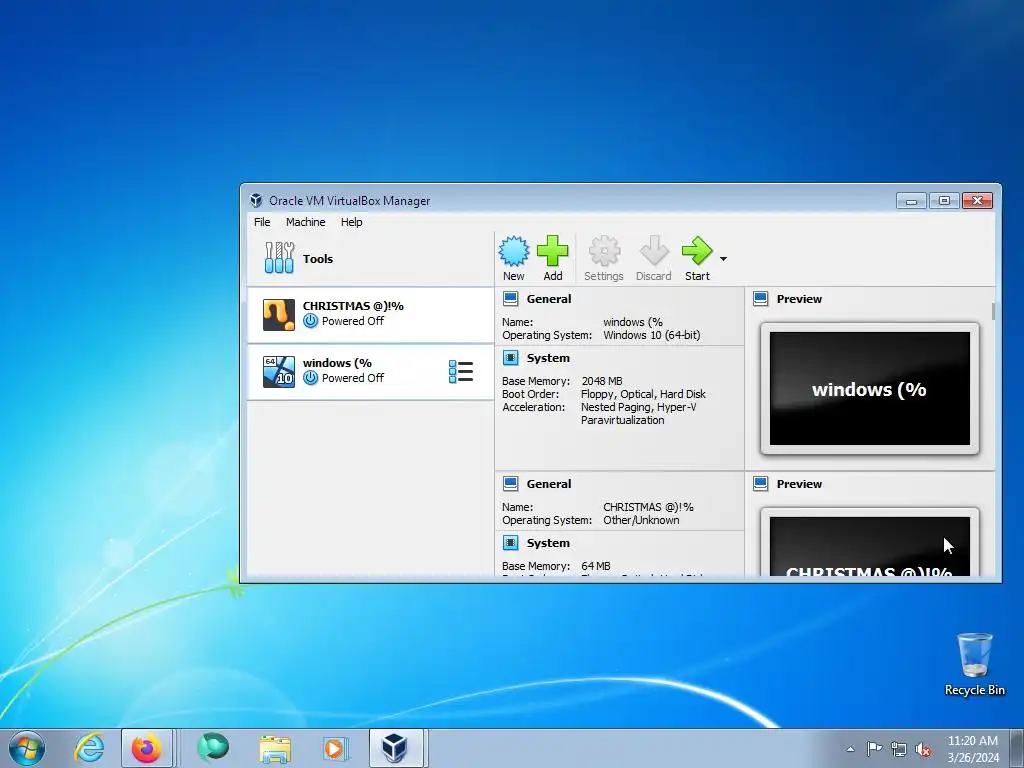Click the Other/Unknown operating system value

coord(641,520)
